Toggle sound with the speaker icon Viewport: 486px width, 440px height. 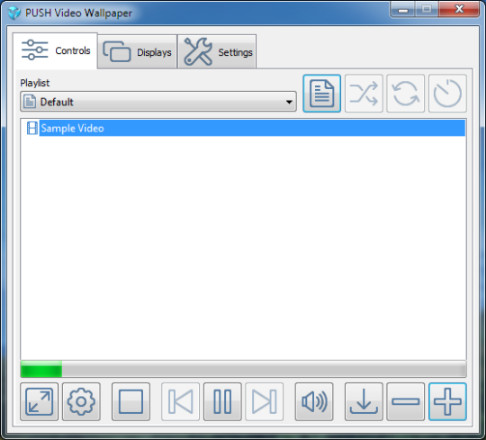(x=314, y=402)
